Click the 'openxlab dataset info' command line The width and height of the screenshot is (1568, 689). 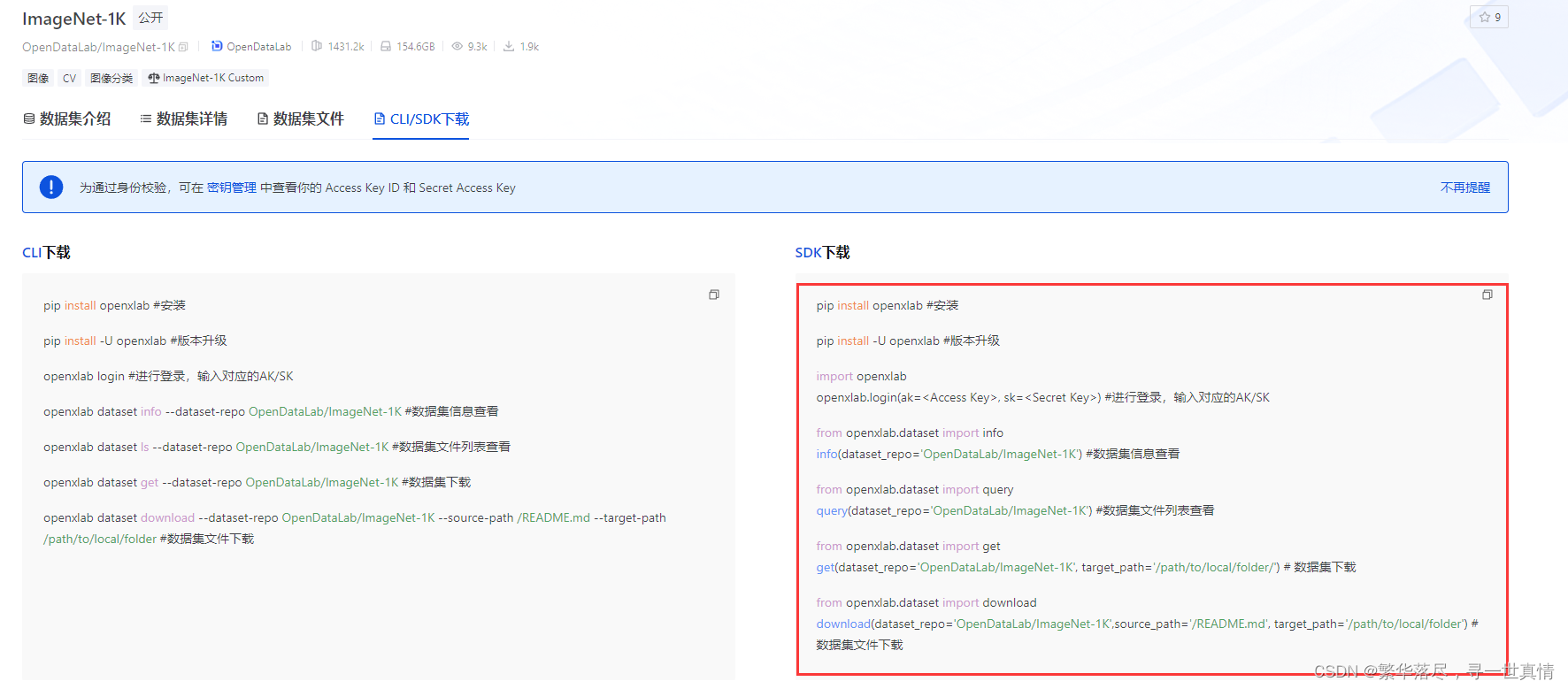[271, 411]
